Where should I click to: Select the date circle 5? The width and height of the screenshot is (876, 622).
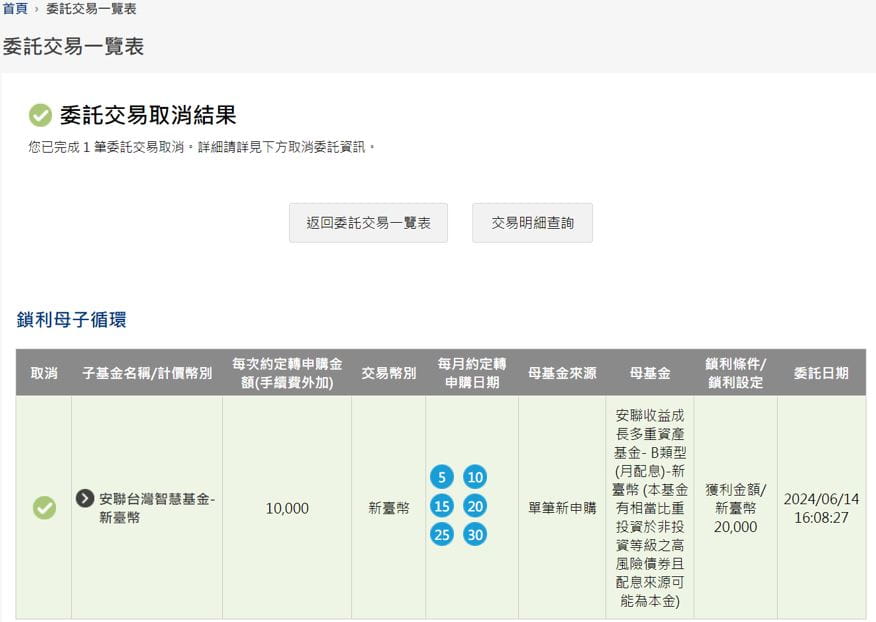point(442,477)
